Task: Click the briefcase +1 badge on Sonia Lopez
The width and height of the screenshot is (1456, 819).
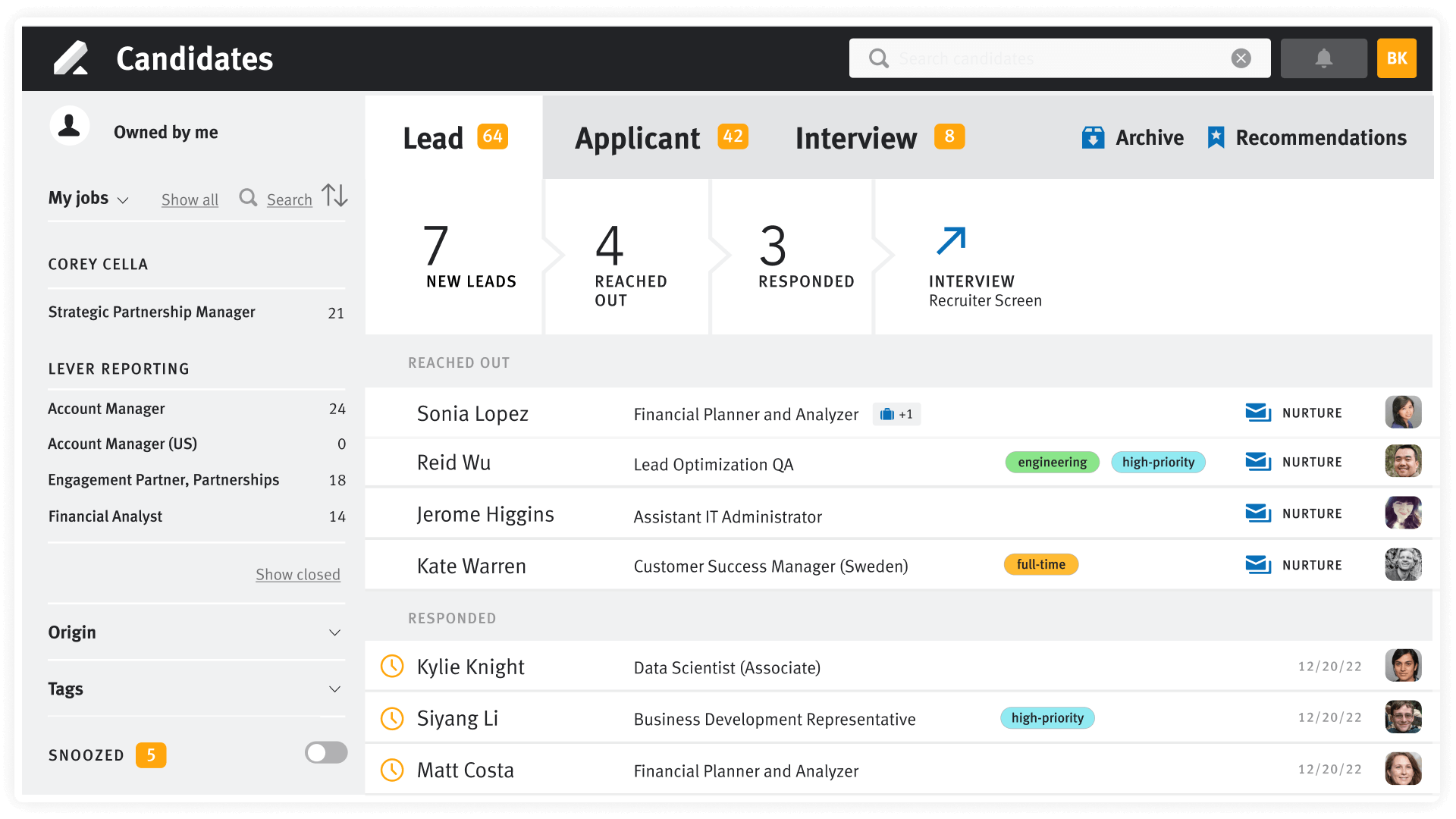Action: click(x=896, y=414)
